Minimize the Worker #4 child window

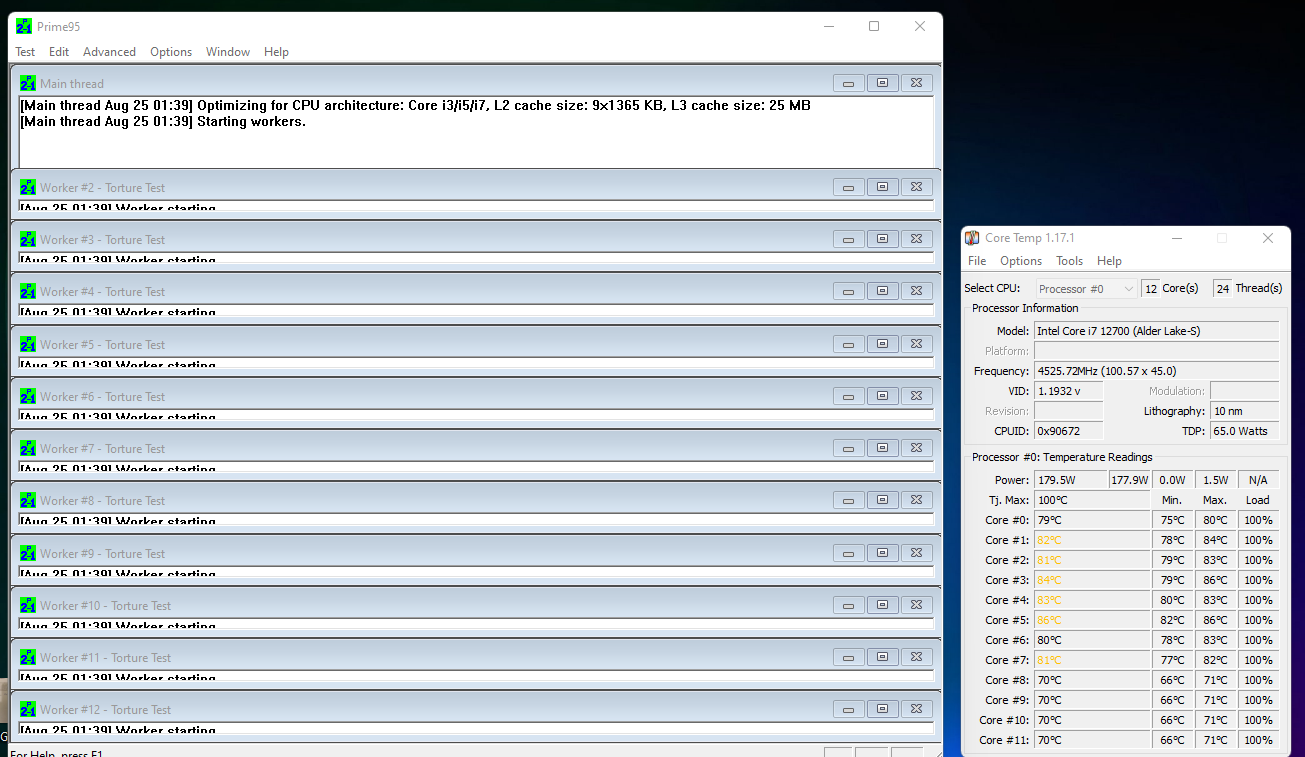(x=849, y=291)
